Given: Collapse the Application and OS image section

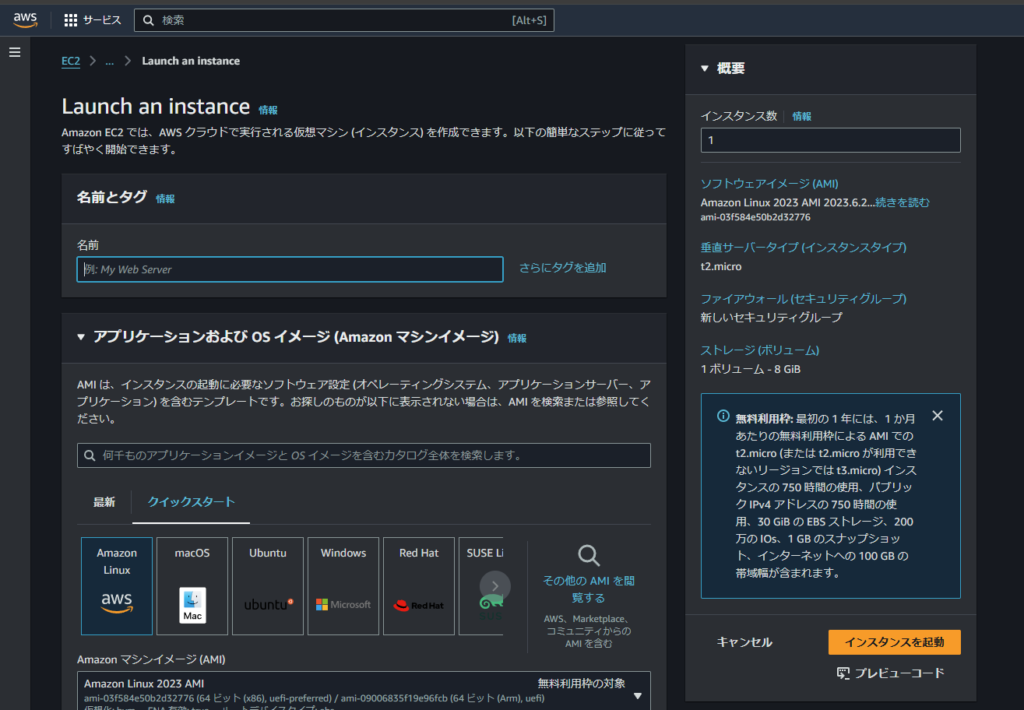Looking at the screenshot, I should point(81,338).
